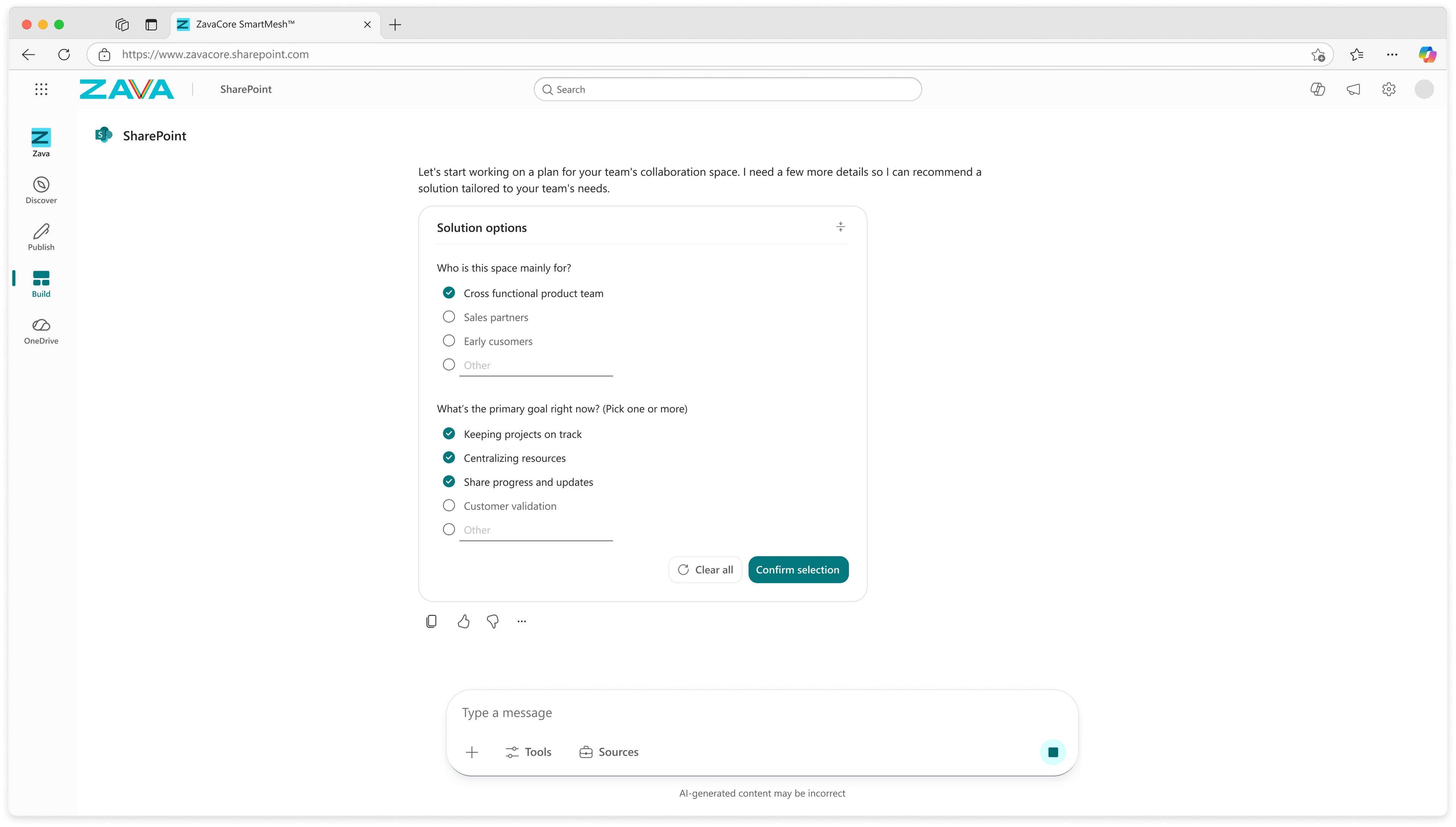Open more options under response
This screenshot has height=827, width=1456.
coord(522,621)
